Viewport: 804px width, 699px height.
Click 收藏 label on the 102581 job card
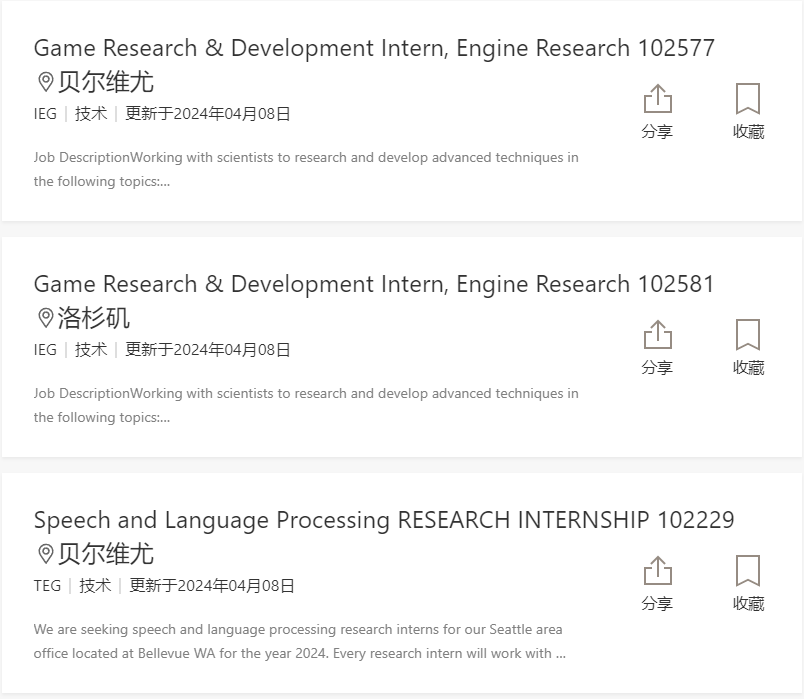[748, 368]
